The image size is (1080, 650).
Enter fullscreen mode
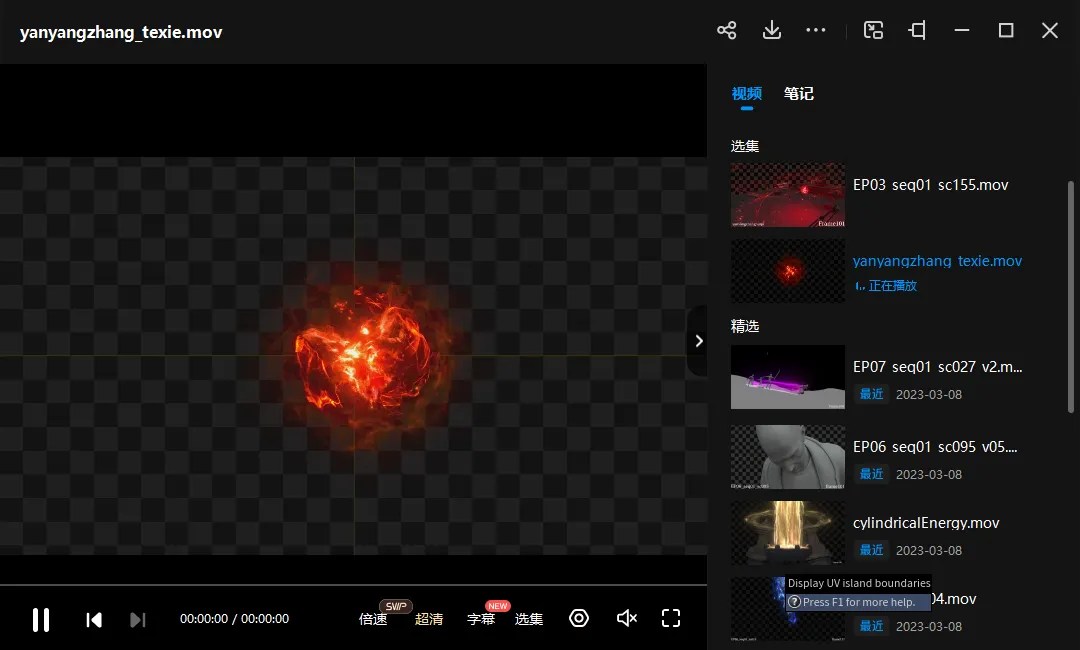[671, 618]
